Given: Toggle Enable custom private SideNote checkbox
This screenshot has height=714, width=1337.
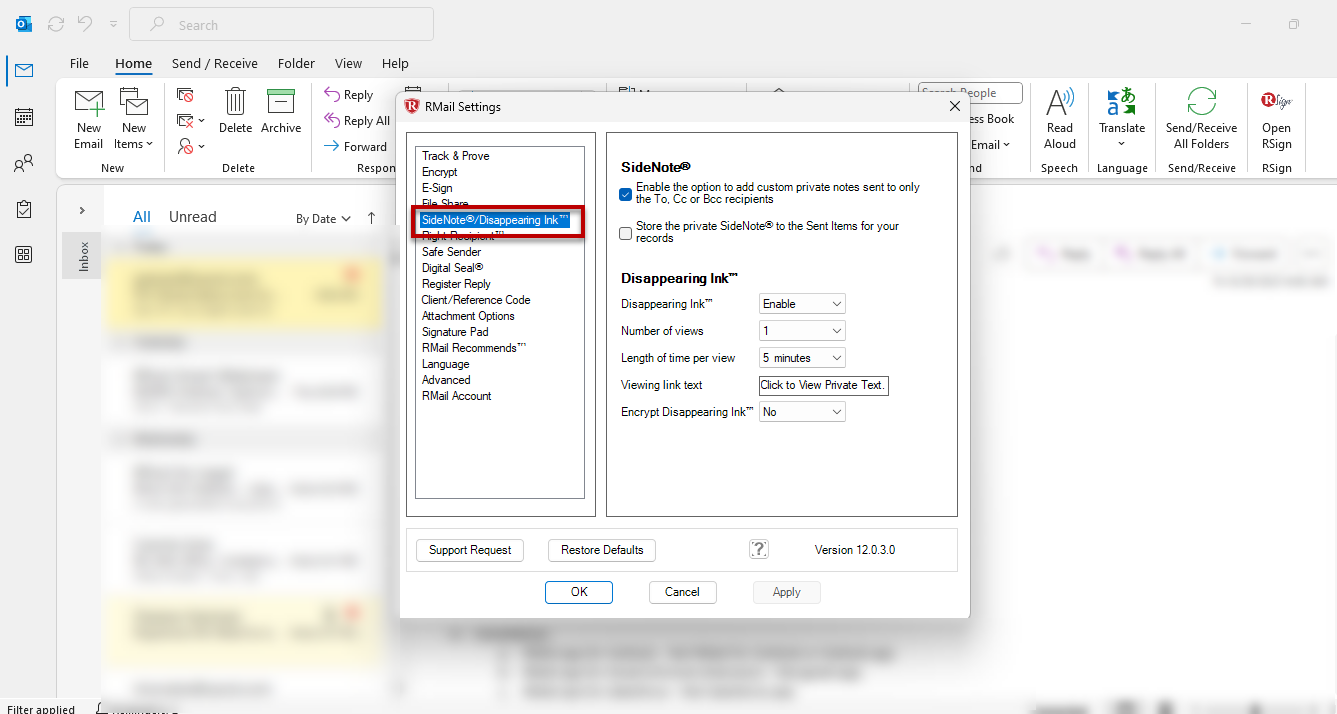Looking at the screenshot, I should coord(626,194).
